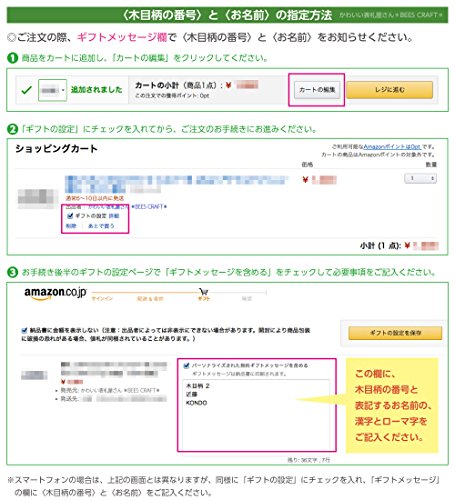Click the green step 1 number circle
The image size is (455, 500).
pos(12,58)
